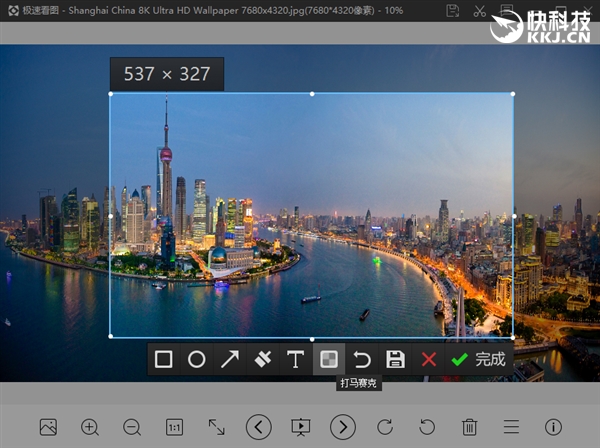Undo the last annotation

[361, 360]
